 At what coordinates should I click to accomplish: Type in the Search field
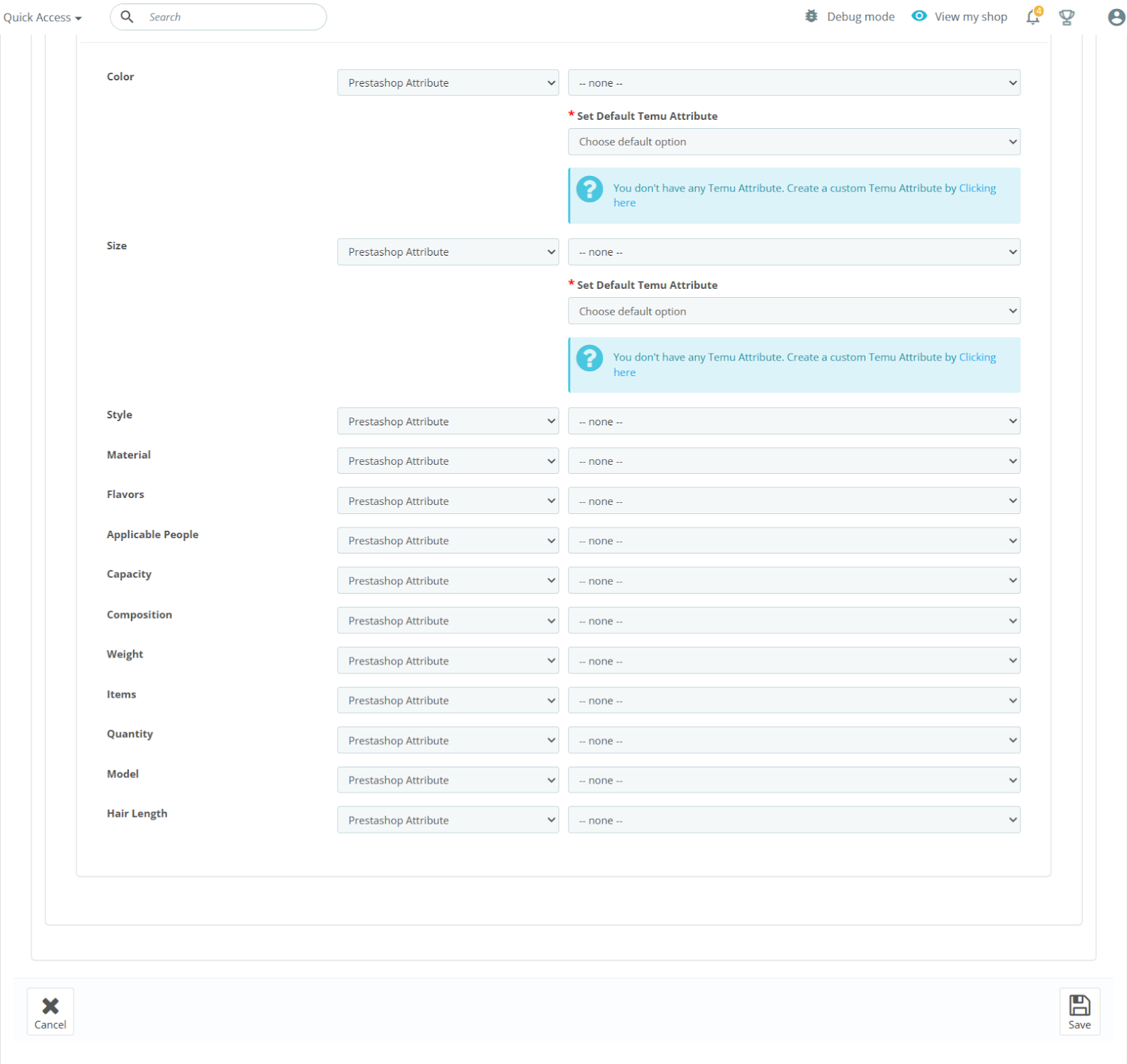[232, 17]
